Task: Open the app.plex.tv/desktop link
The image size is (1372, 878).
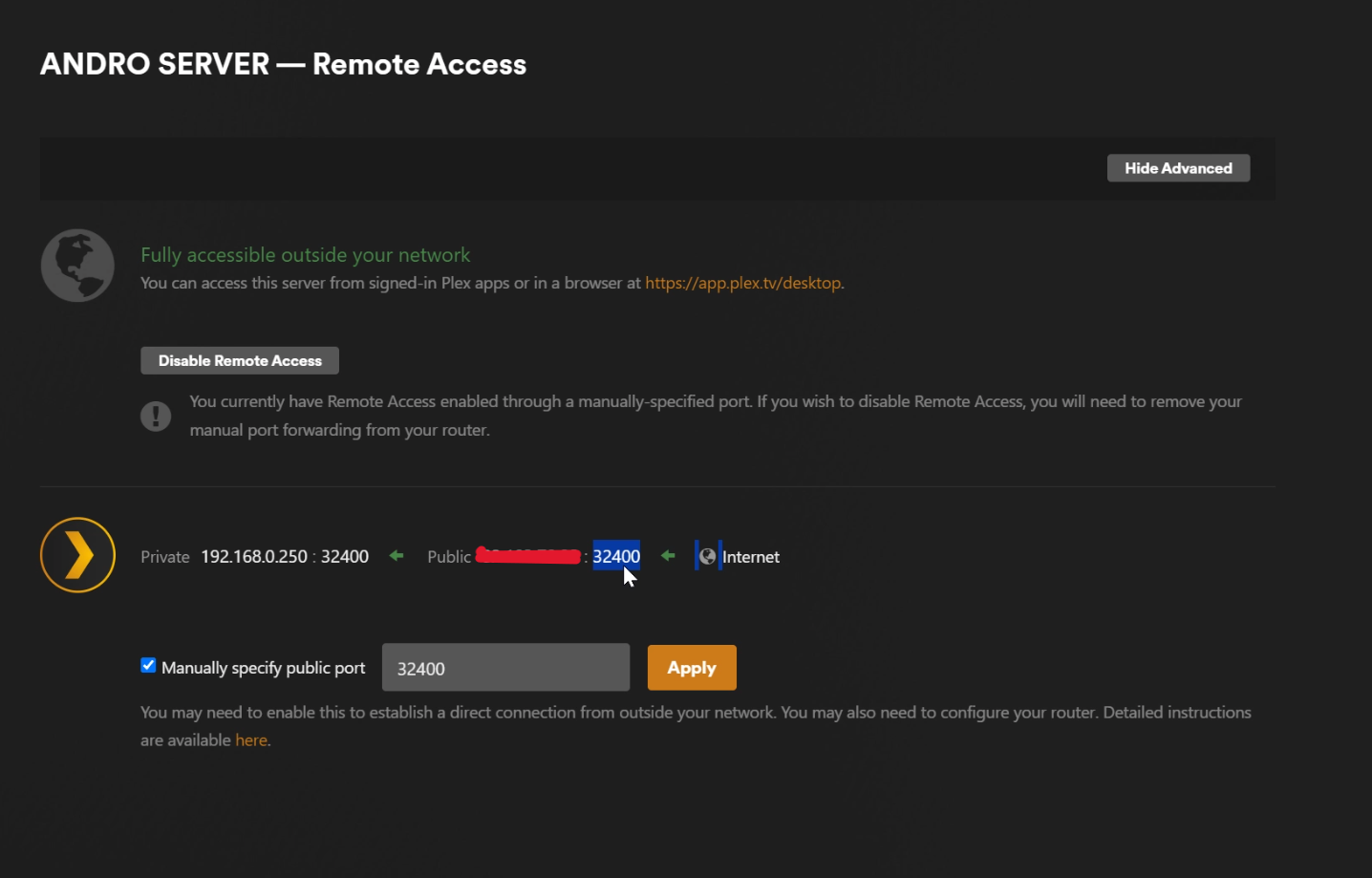Action: (x=743, y=283)
